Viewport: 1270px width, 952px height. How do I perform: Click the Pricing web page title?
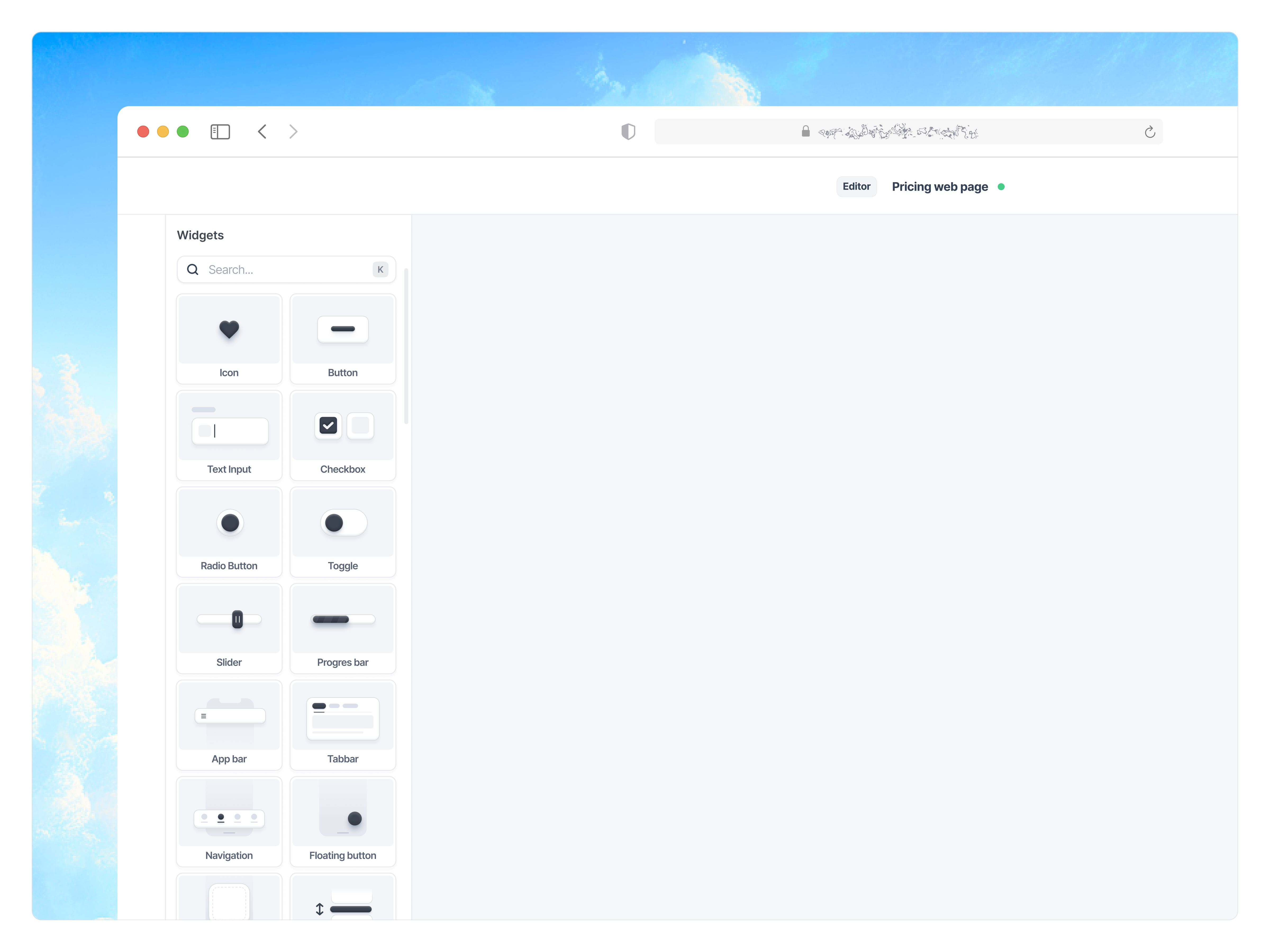pos(940,186)
